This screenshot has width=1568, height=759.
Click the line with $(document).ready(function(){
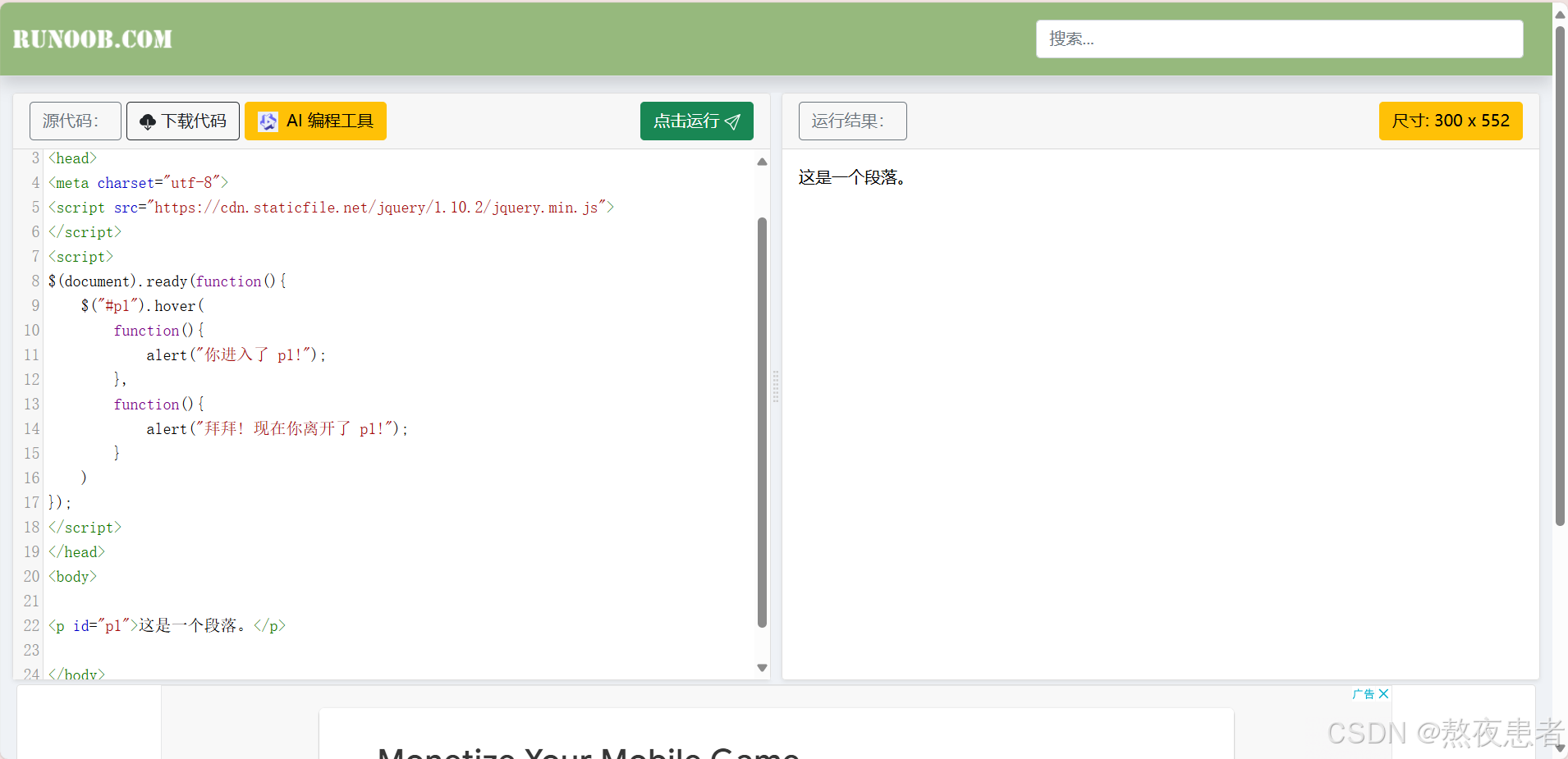167,281
